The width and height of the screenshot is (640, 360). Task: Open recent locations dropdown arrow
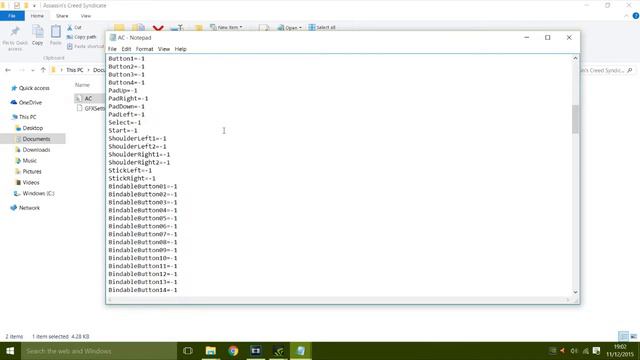(33, 70)
